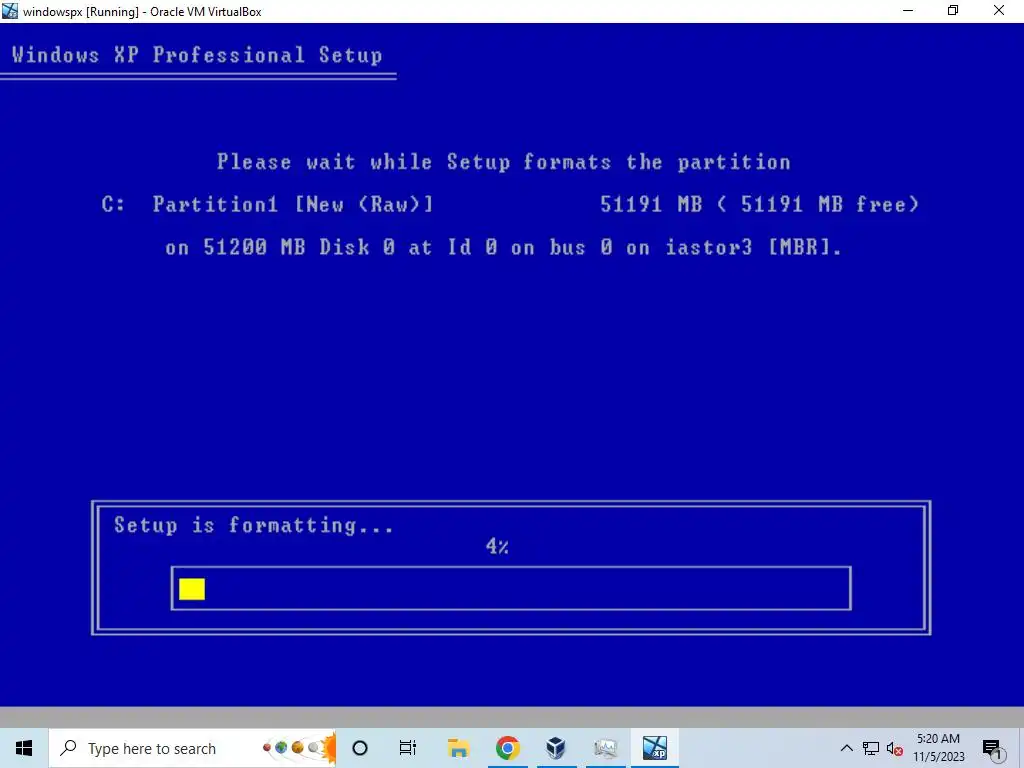The image size is (1024, 768).
Task: Click the Please wait while Setup formats line
Action: tap(504, 162)
